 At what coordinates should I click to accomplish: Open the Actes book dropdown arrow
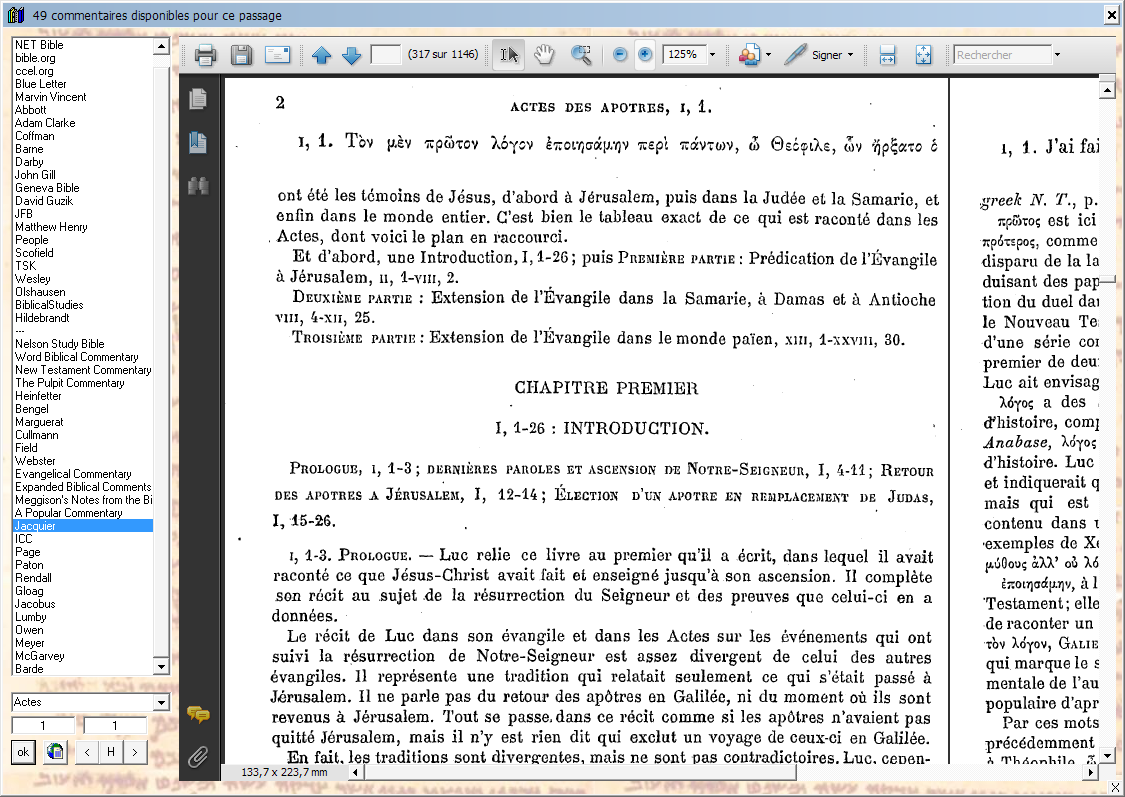coord(161,702)
